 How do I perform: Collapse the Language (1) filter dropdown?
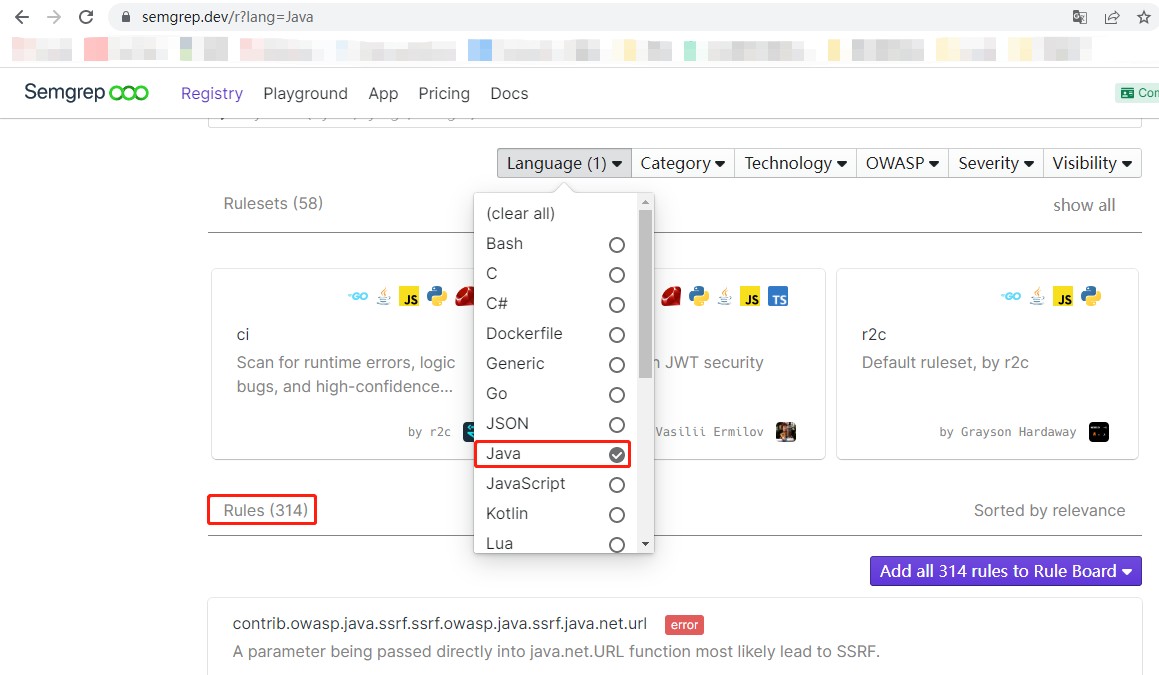pyautogui.click(x=564, y=163)
